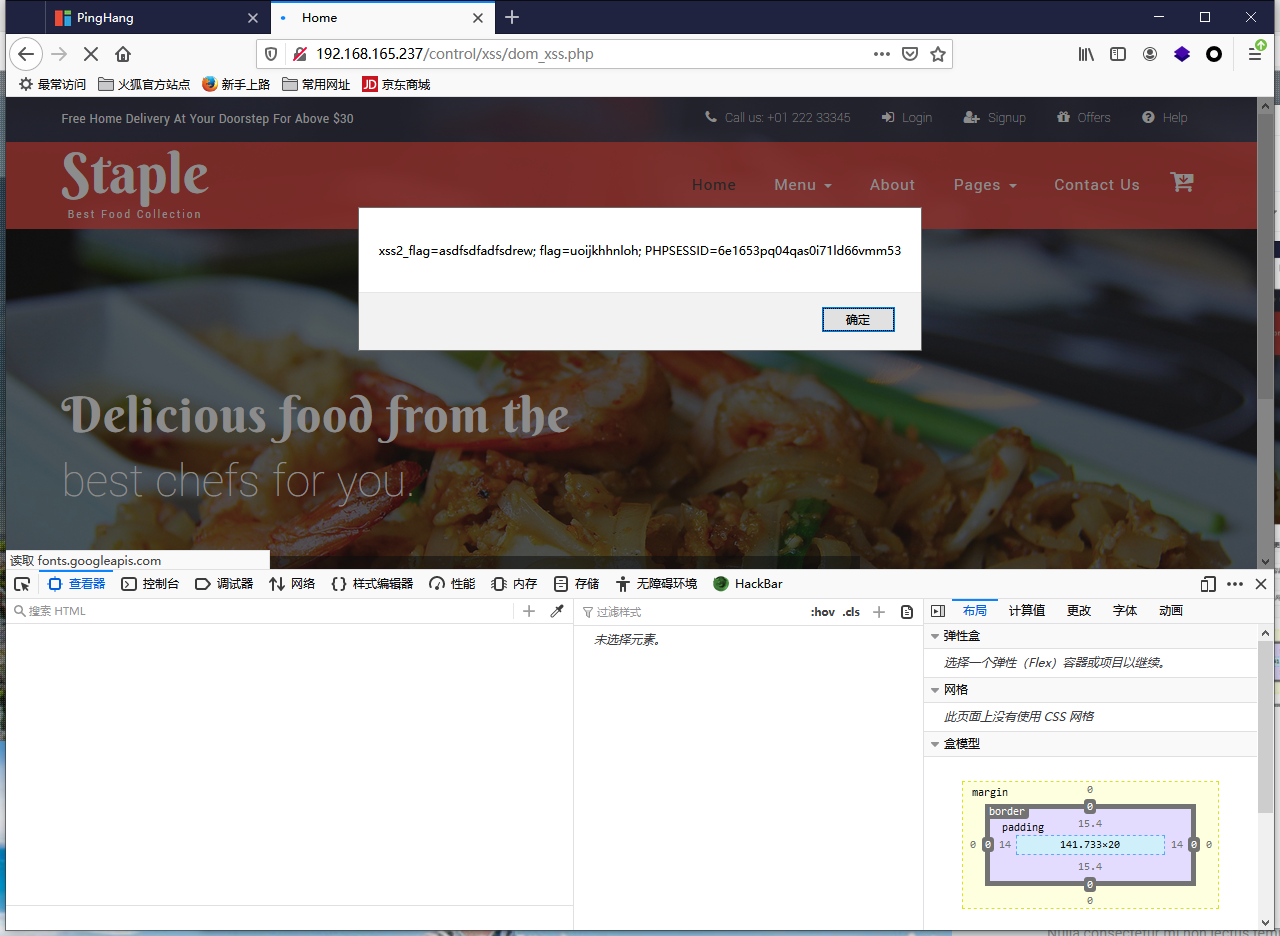Viewport: 1280px width, 936px height.
Task: Click the Contact Us navigation link
Action: pos(1097,185)
